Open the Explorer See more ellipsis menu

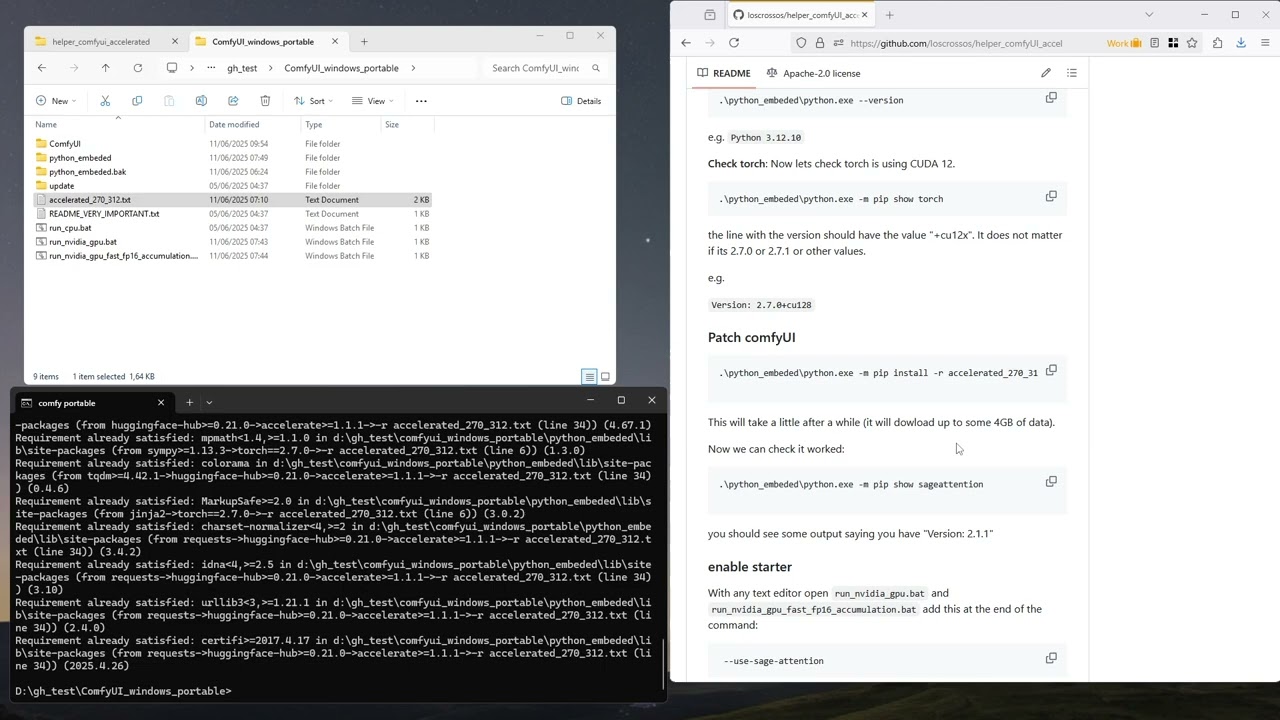[421, 101]
